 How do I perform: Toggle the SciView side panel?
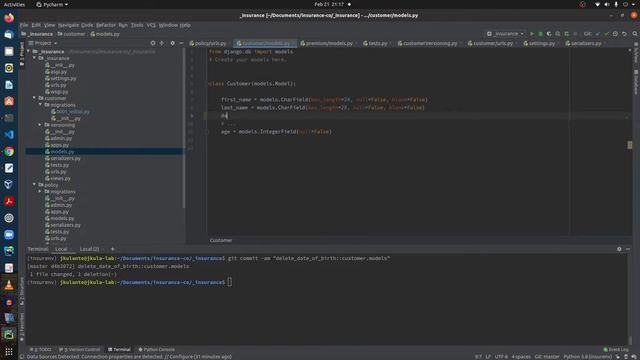click(636, 53)
